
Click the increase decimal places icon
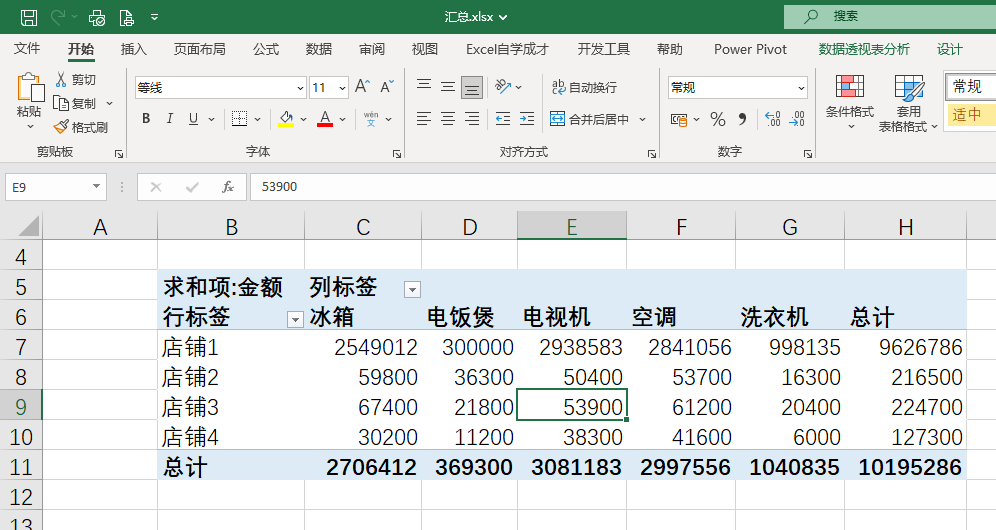click(772, 119)
